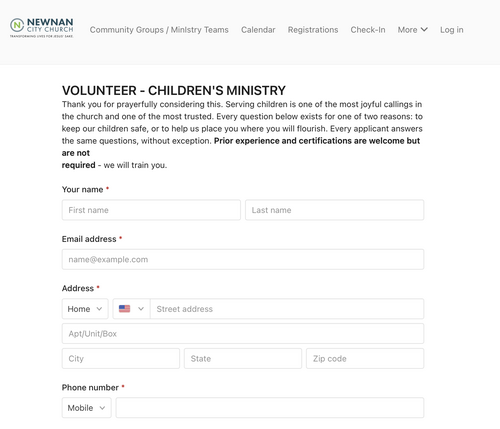This screenshot has height=429, width=500.
Task: Focus the phone number input box
Action: (270, 408)
